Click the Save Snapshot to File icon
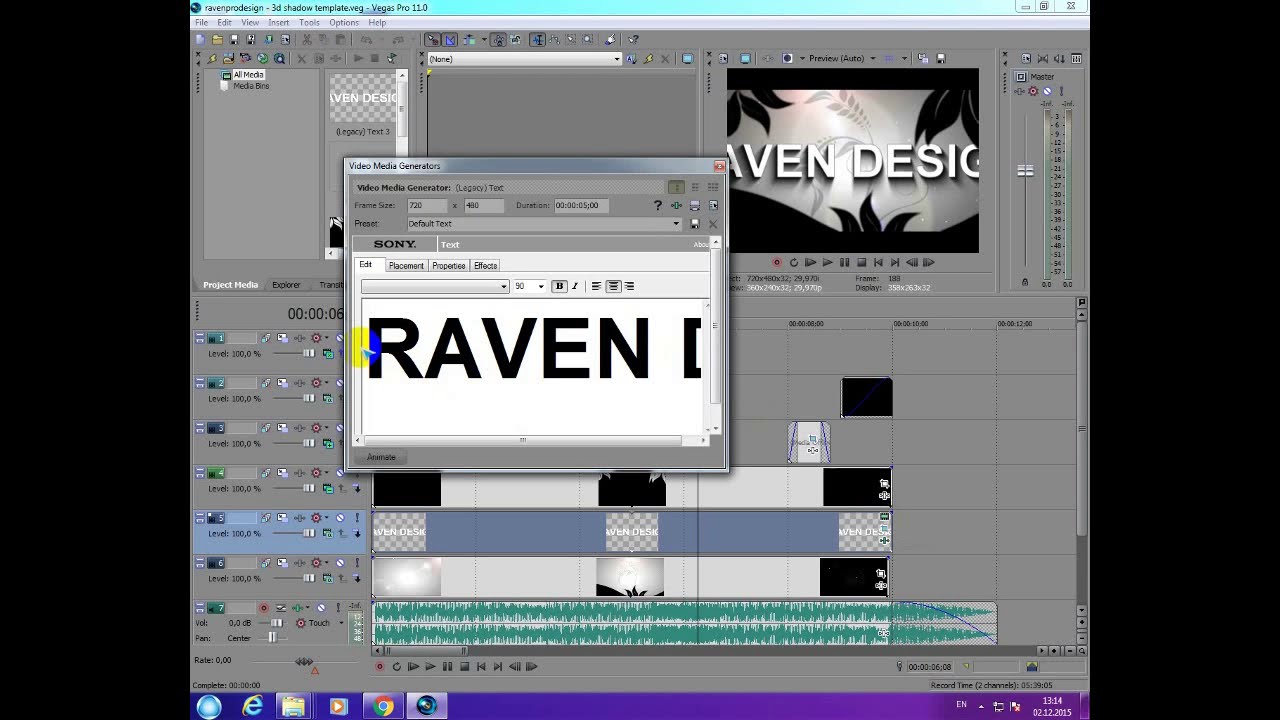The width and height of the screenshot is (1280, 720). (x=941, y=58)
